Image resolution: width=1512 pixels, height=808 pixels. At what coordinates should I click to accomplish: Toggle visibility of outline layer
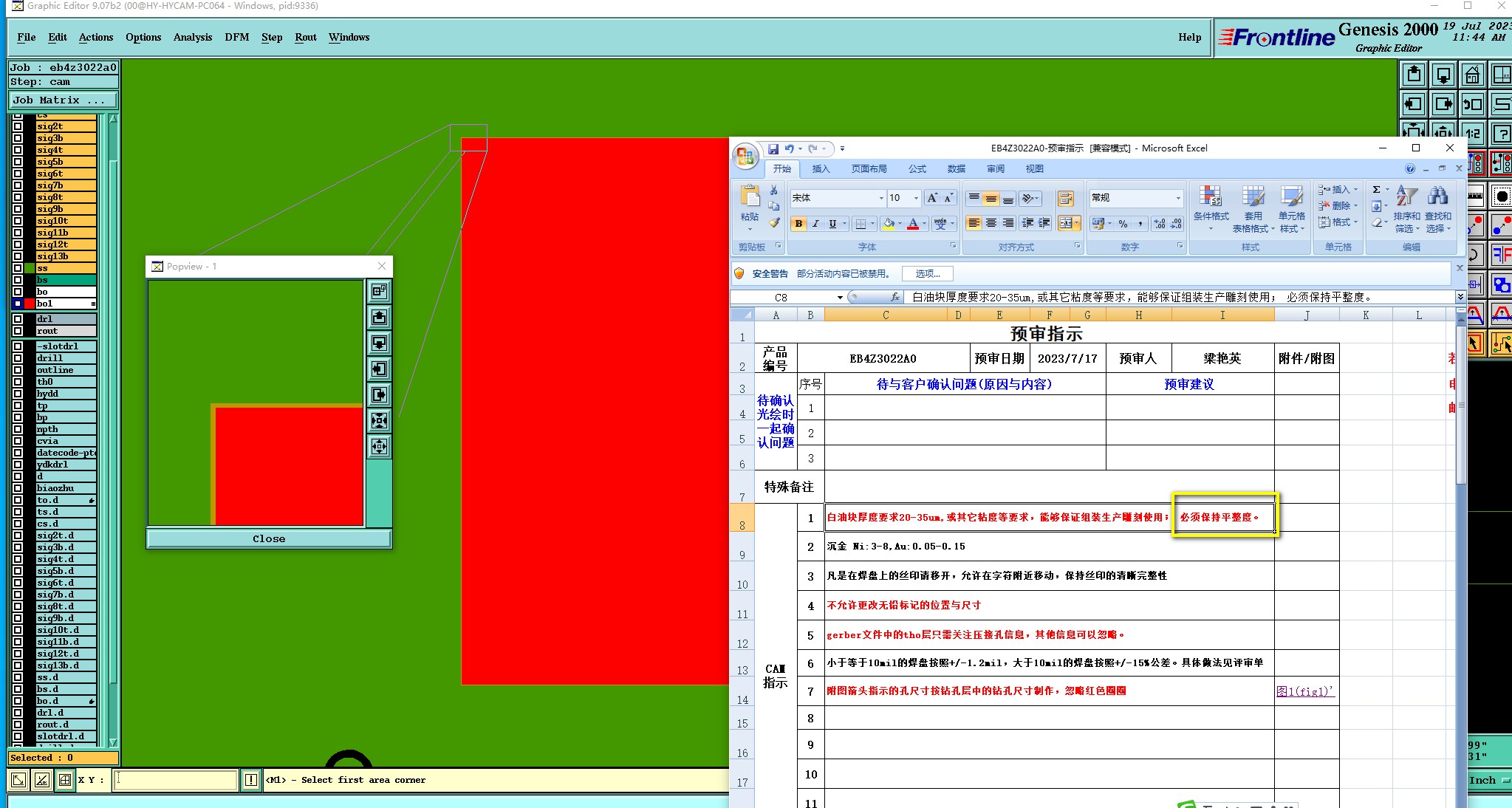tap(18, 370)
